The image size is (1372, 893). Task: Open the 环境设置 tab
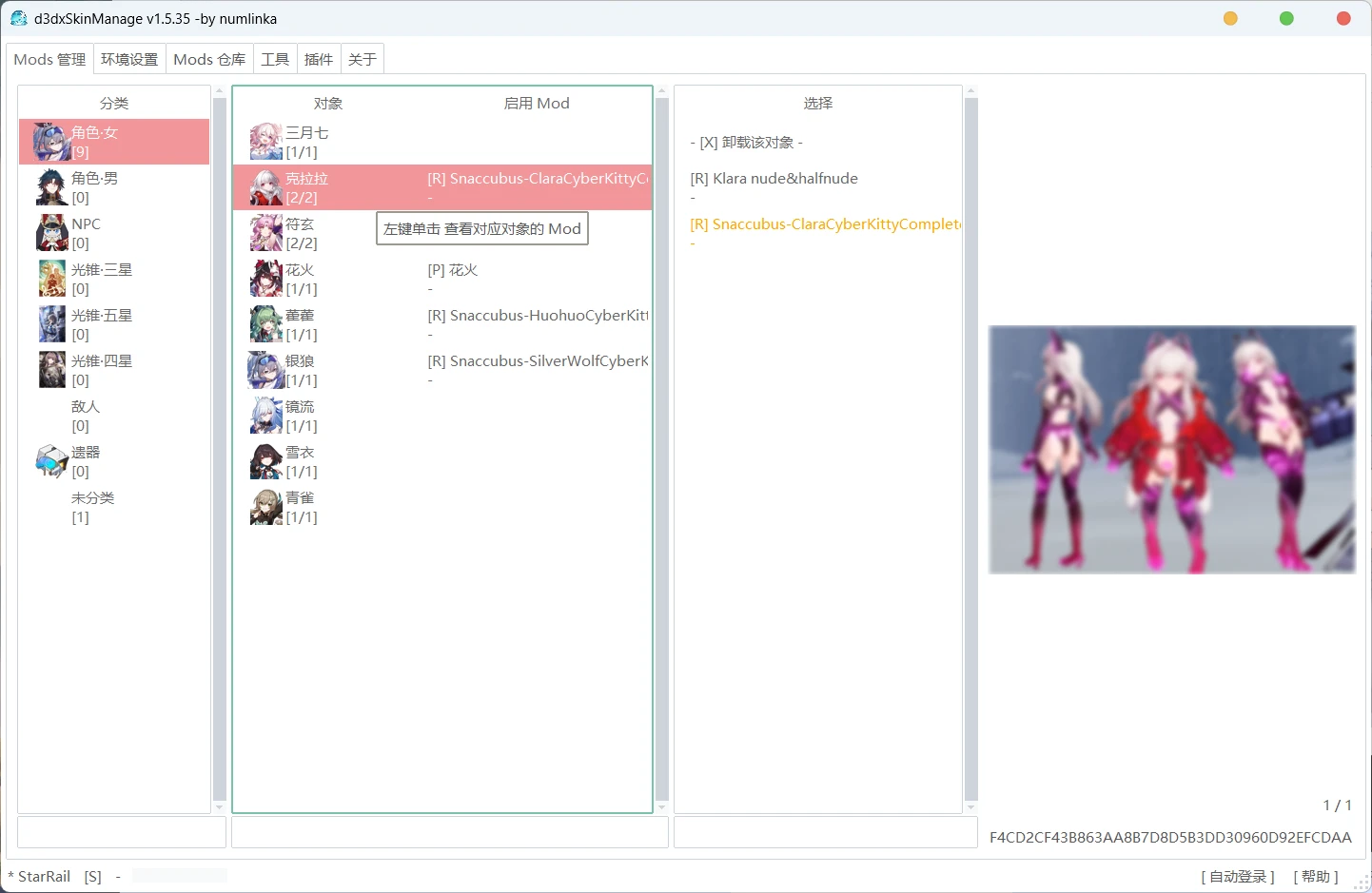129,59
